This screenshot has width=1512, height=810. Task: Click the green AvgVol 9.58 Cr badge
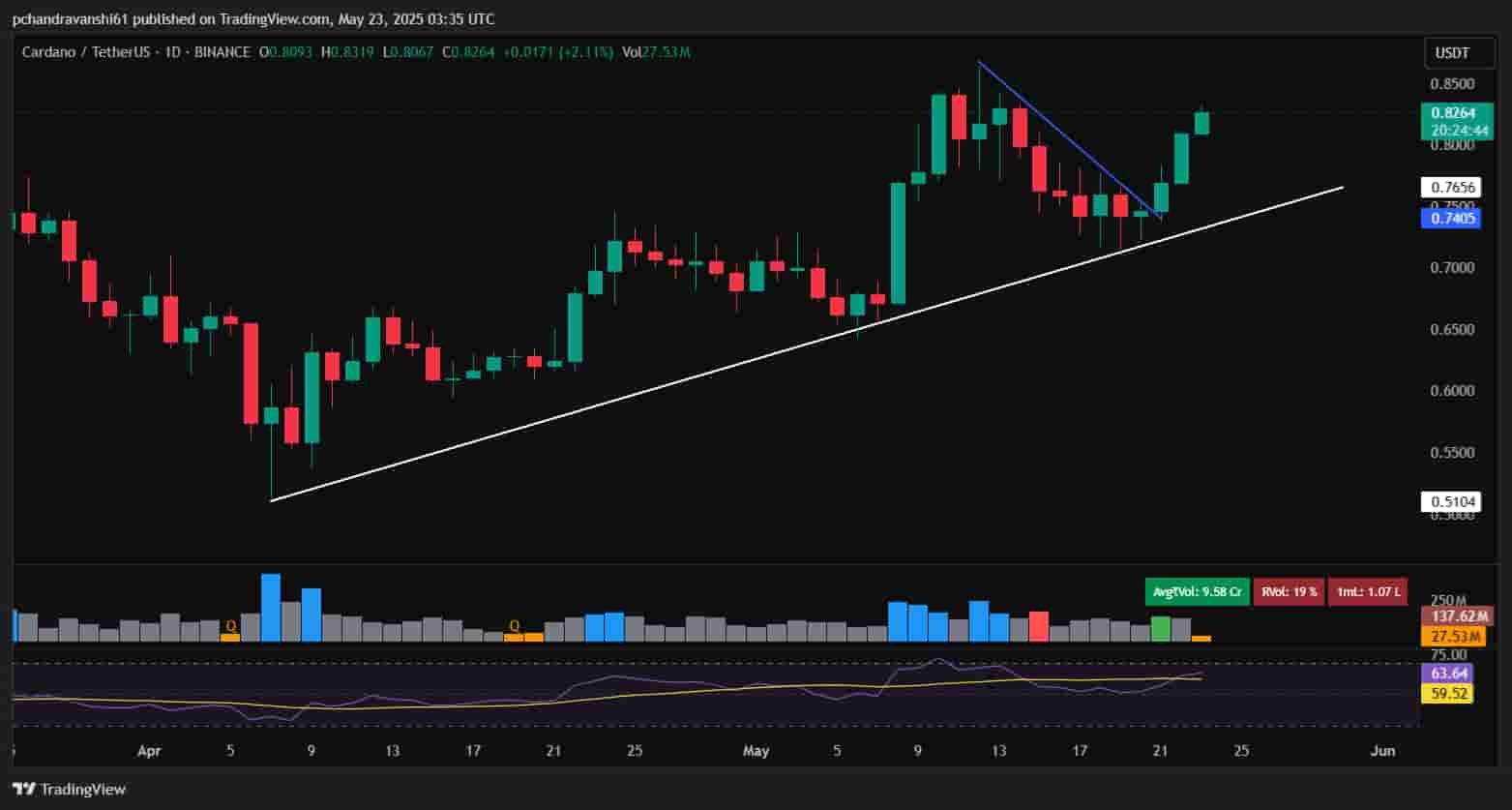[x=1196, y=591]
